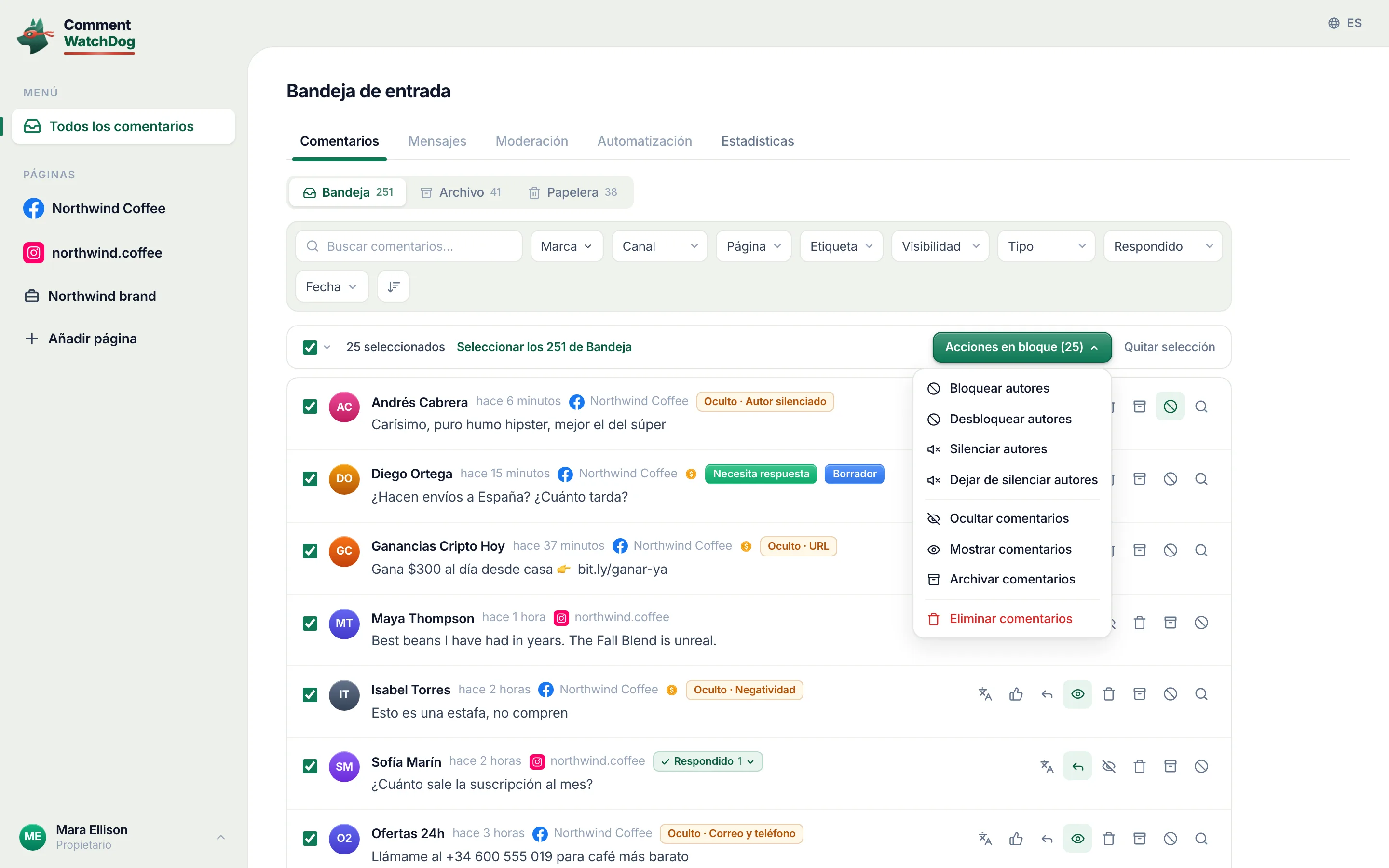Screen dimensions: 1389x868
Task: Block author Ganancias Cripto Hoy
Action: (1170, 551)
